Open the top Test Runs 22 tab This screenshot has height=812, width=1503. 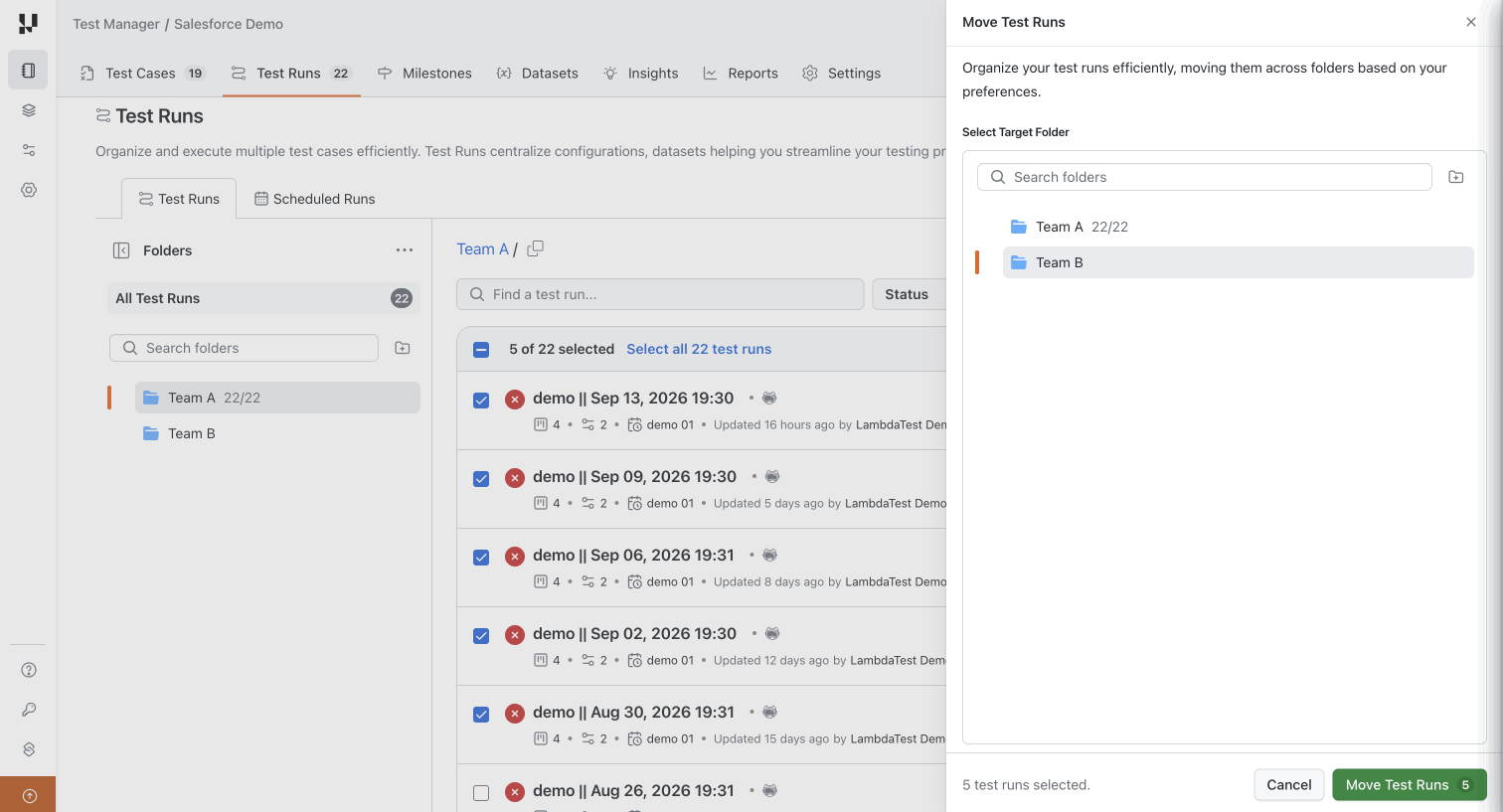coord(290,74)
